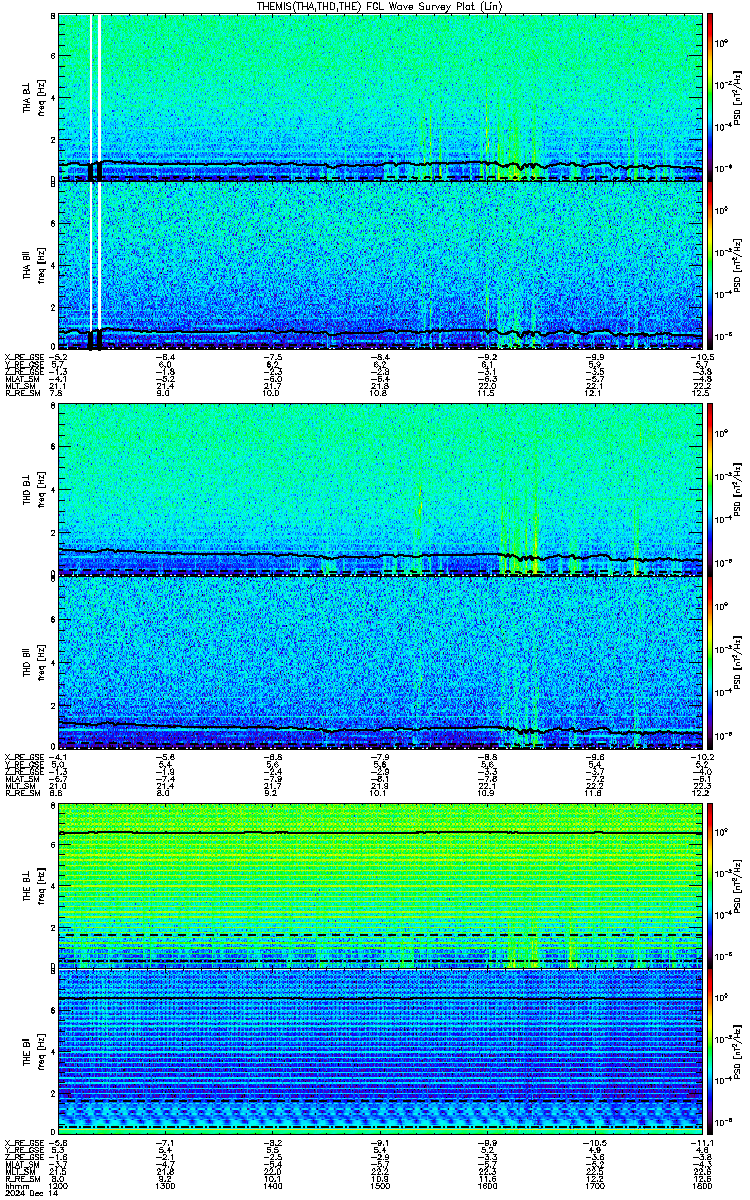
Task: Click the THA B-perpendicular freq [Hz] axis label
Action: 41,96
